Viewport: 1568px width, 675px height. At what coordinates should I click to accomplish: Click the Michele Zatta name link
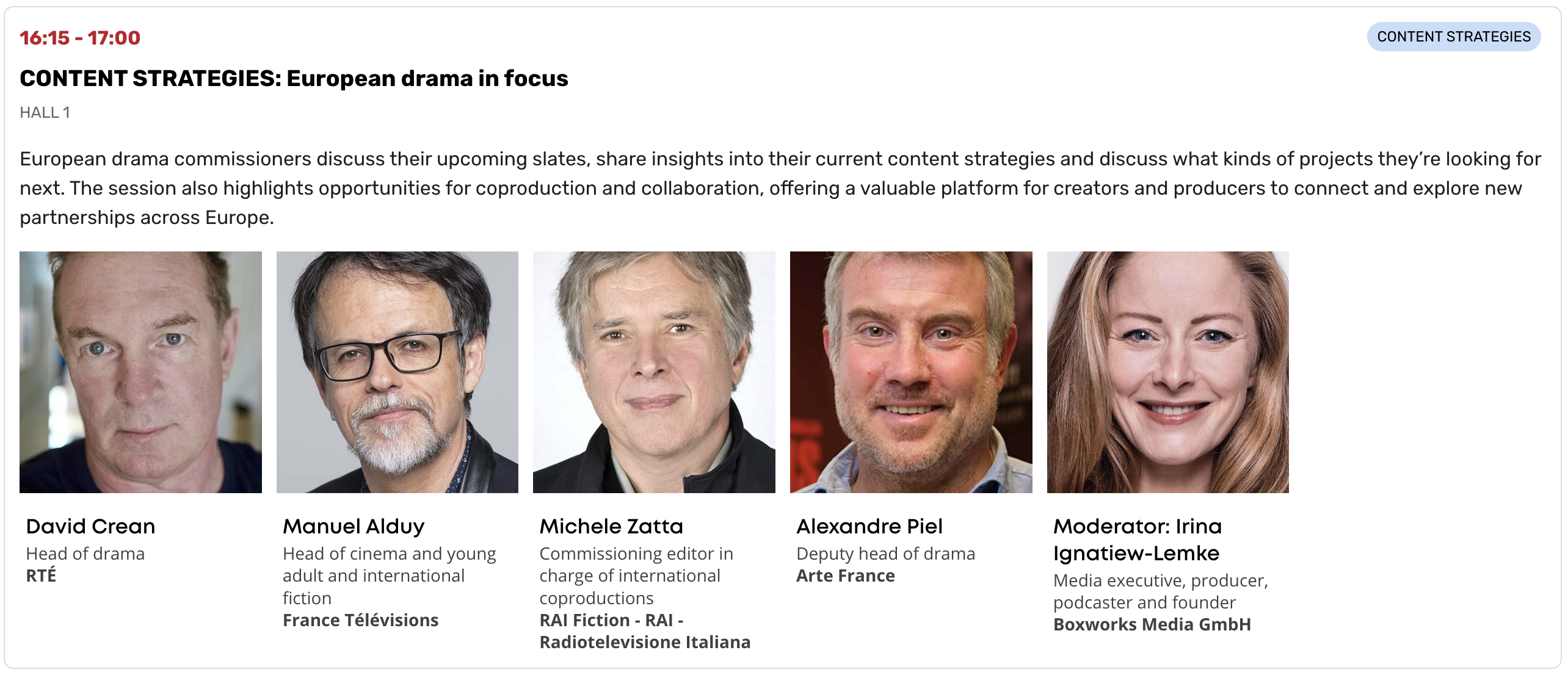point(611,526)
